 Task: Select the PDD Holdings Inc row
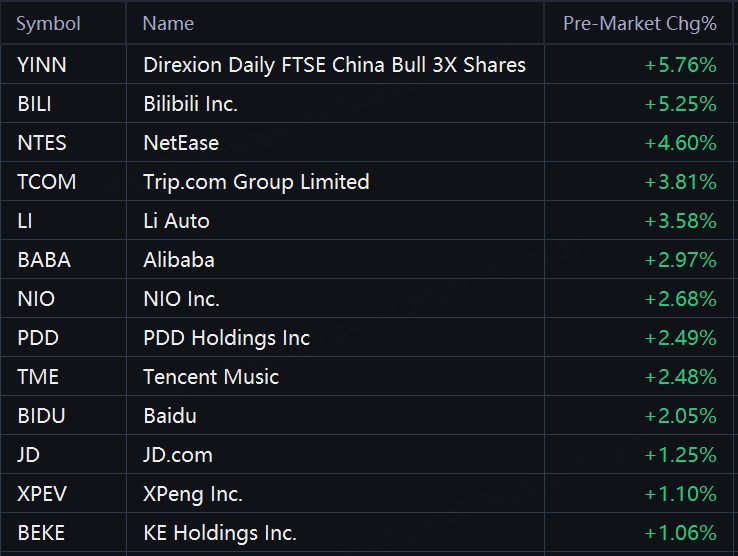pos(367,338)
